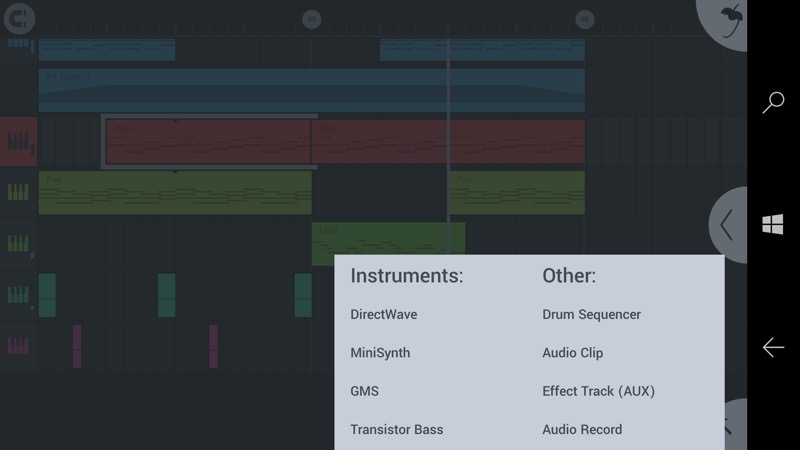Select the green Lead clip
This screenshot has height=450, width=800.
click(x=388, y=238)
